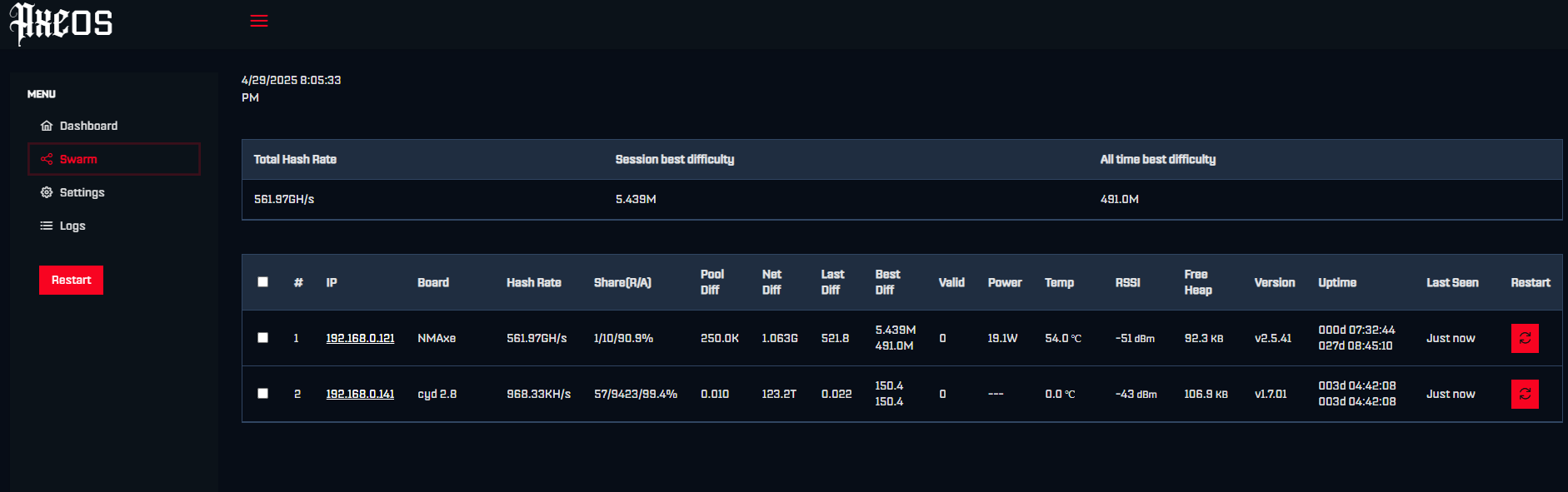Image resolution: width=1568 pixels, height=492 pixels.
Task: Tick the checkbox for device 192.168.0.141
Action: 262,394
